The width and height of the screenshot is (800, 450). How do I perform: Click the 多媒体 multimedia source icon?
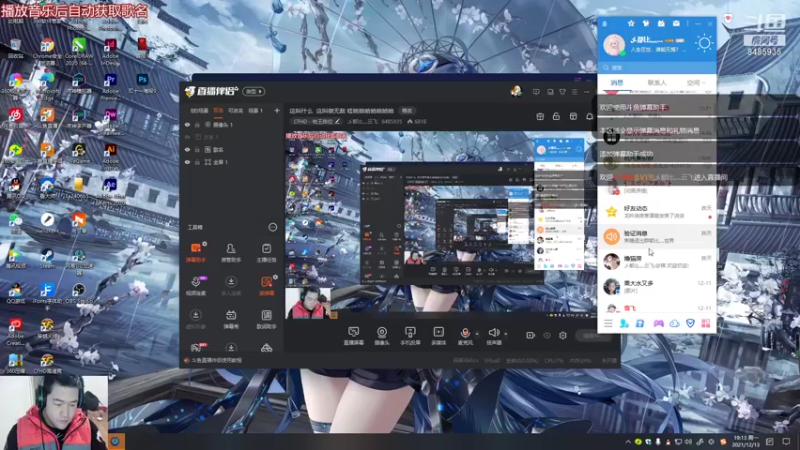click(438, 336)
